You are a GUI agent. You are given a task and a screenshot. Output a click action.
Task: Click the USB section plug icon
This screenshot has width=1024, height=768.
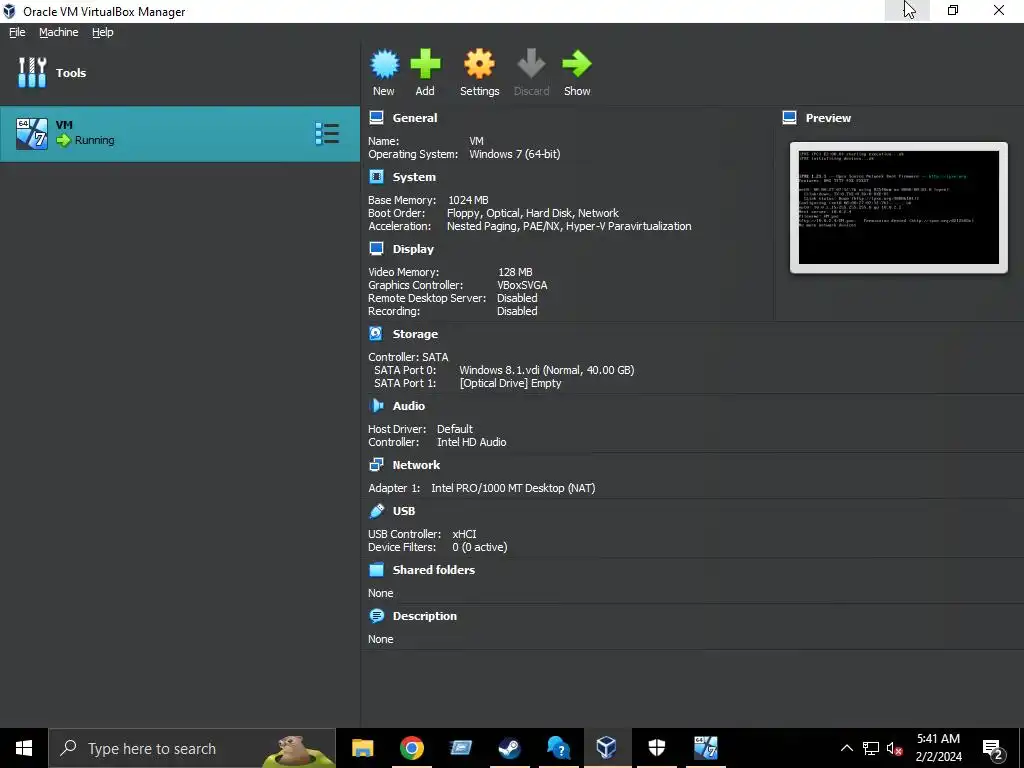point(376,511)
